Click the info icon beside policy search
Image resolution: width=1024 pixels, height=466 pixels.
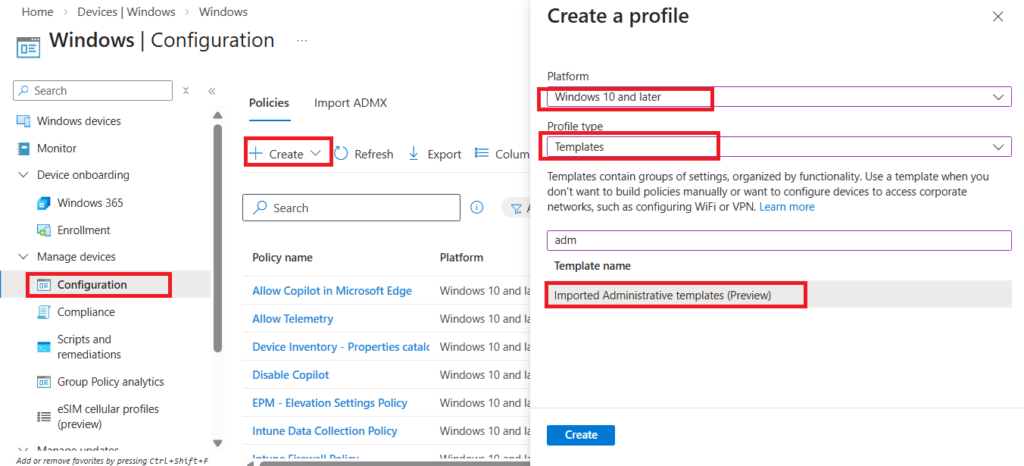(x=477, y=208)
